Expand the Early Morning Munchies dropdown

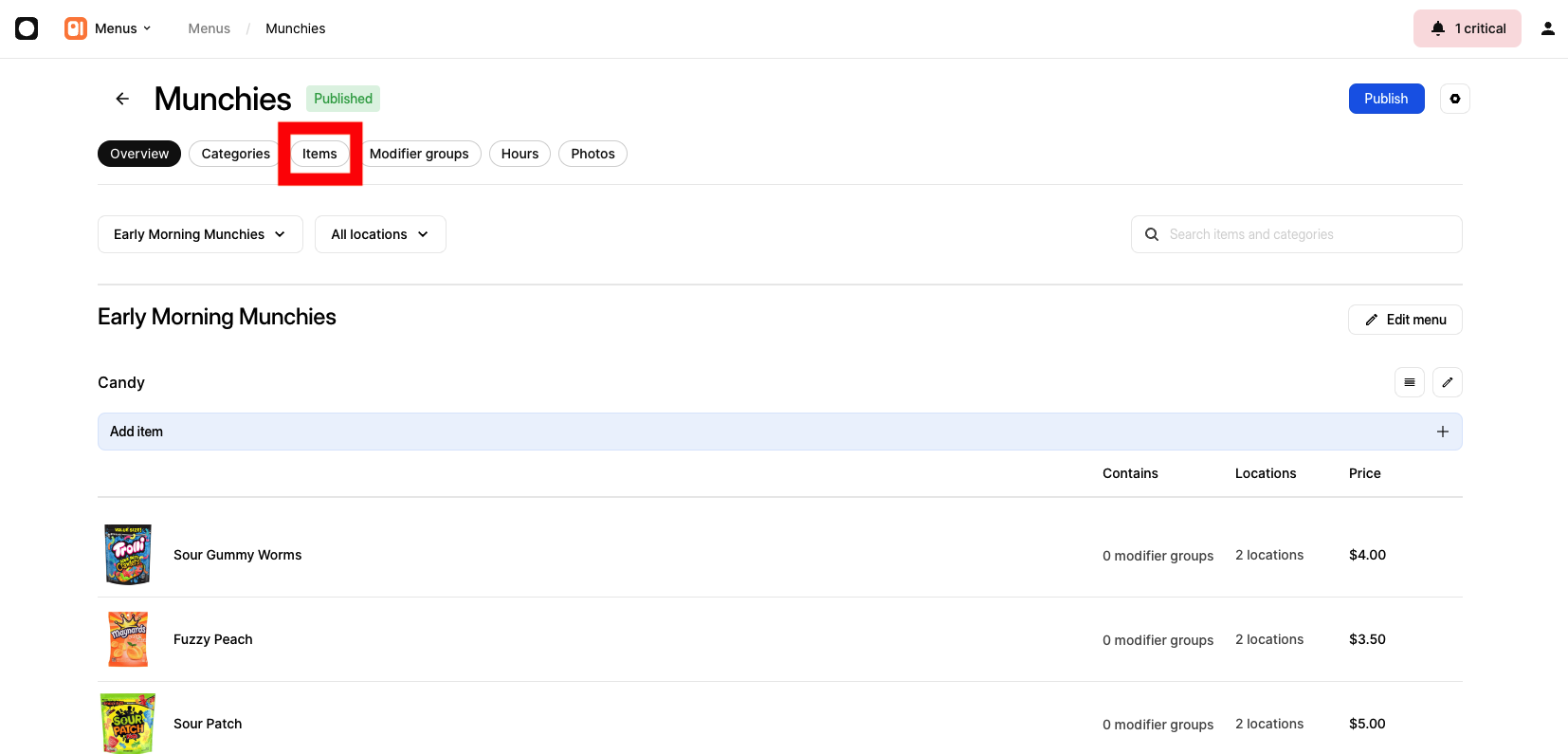[200, 234]
